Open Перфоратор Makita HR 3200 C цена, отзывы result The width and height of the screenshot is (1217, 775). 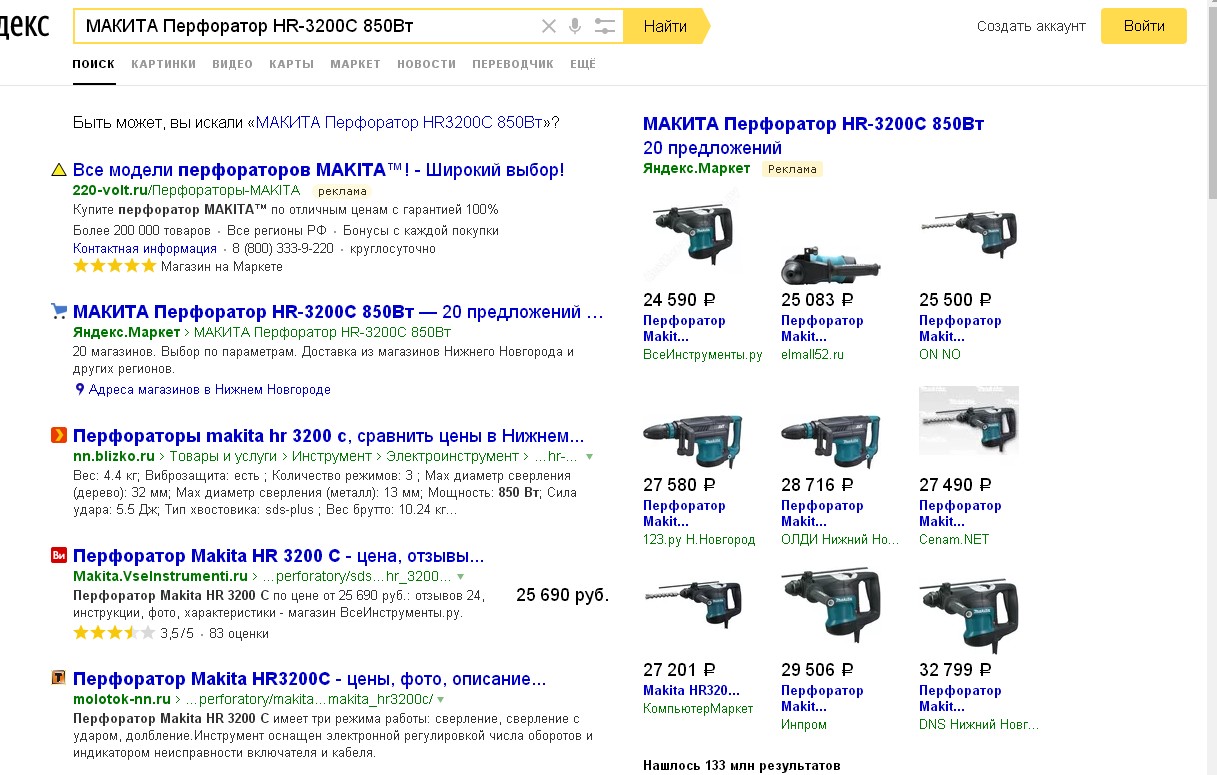pos(278,555)
